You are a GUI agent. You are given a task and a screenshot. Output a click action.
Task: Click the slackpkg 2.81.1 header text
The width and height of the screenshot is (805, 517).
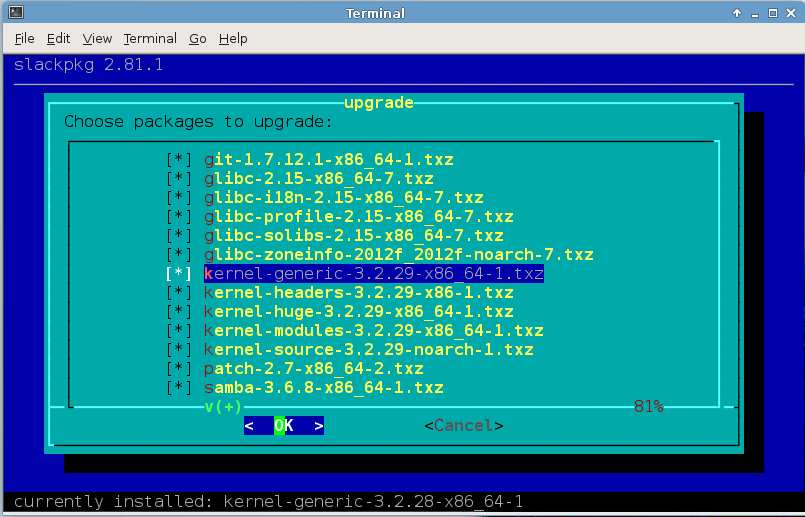[88, 65]
